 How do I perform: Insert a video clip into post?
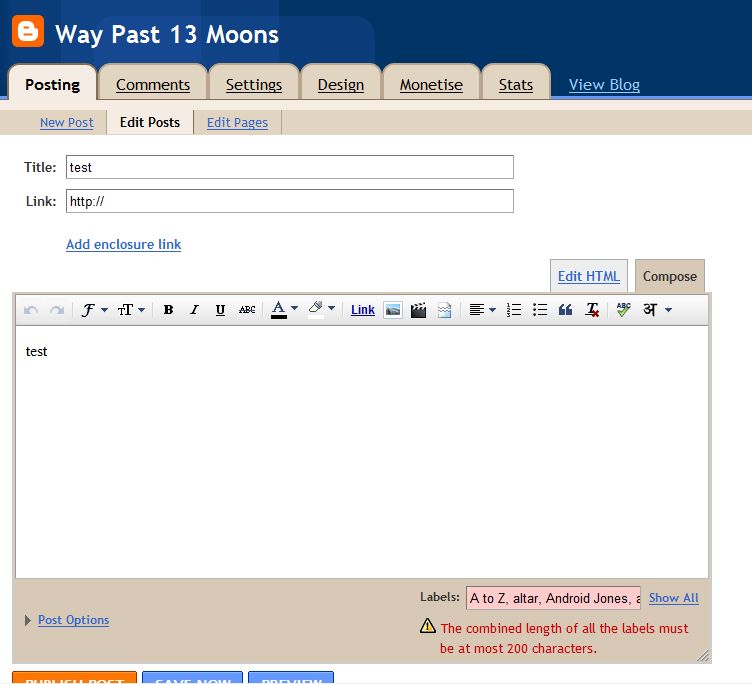[x=418, y=310]
